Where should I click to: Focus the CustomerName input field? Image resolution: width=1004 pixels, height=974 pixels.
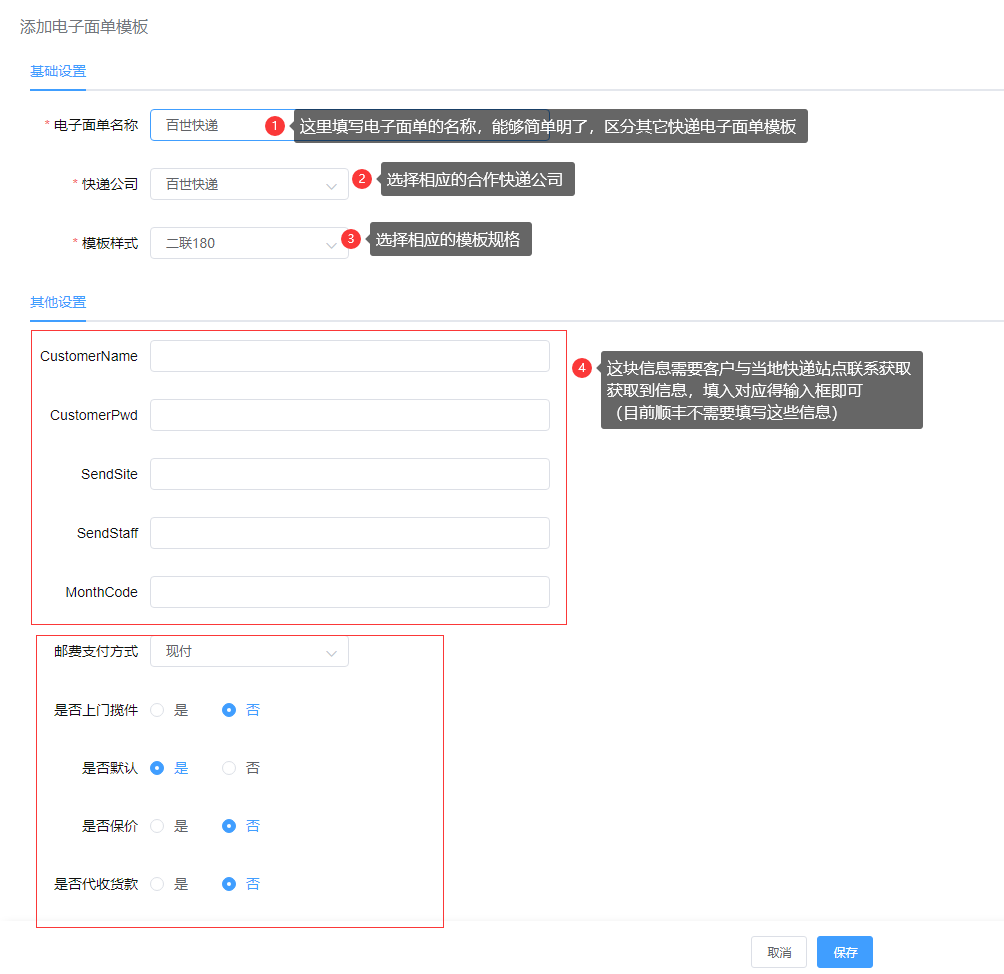pos(349,356)
